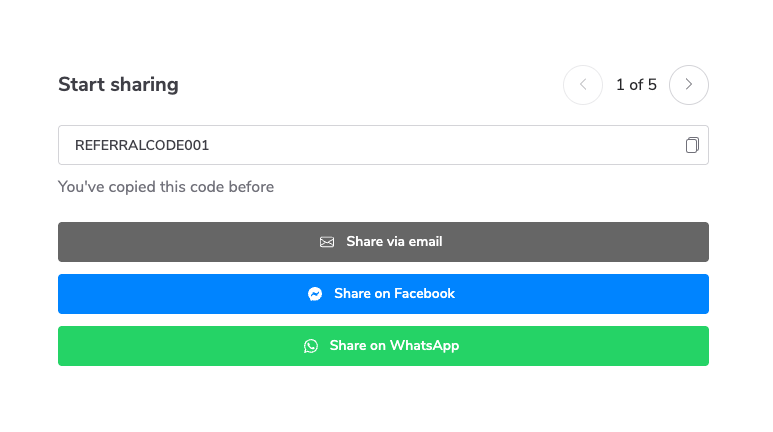Click the right chevron arrow icon
This screenshot has height=432, width=773.
tap(689, 85)
